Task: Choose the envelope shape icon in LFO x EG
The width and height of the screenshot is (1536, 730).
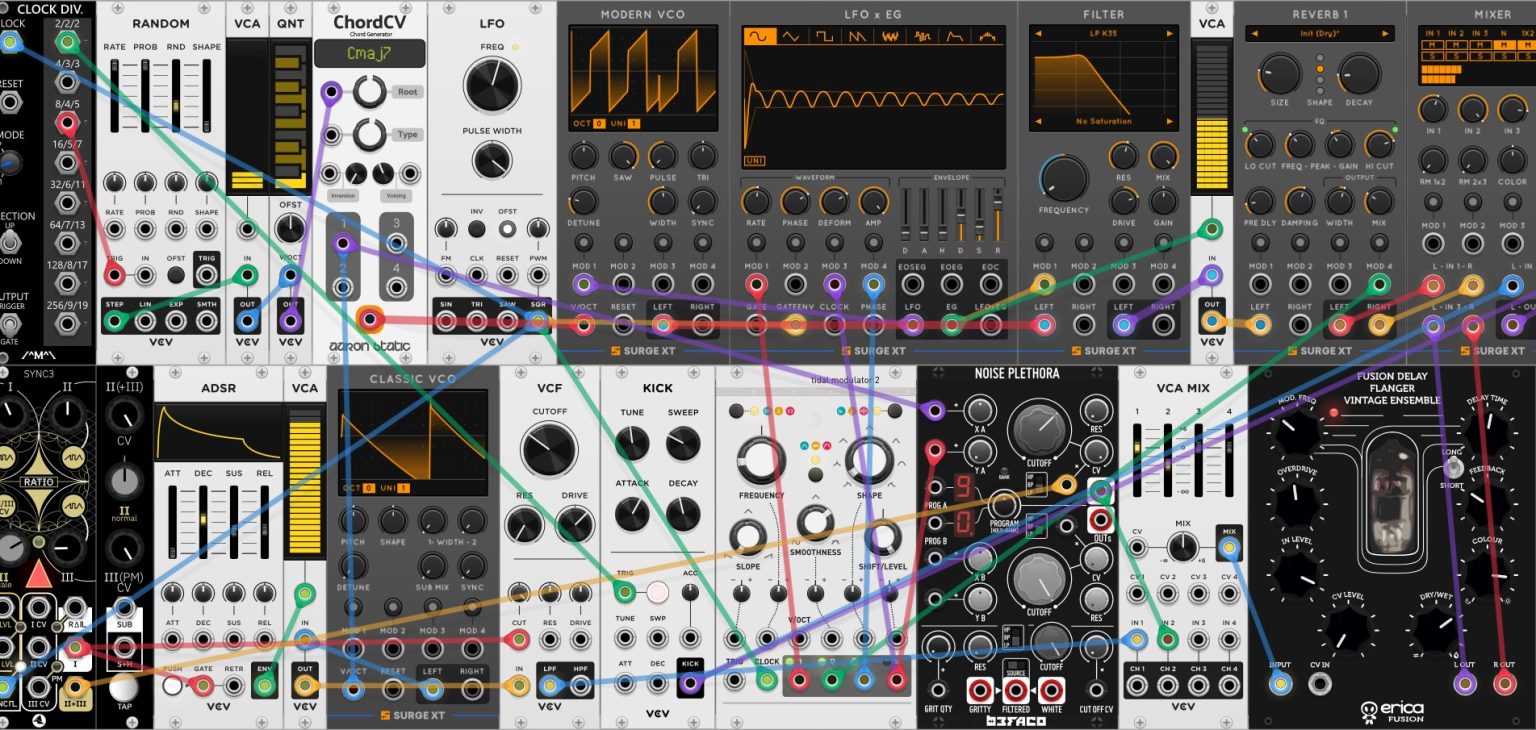Action: tap(955, 36)
